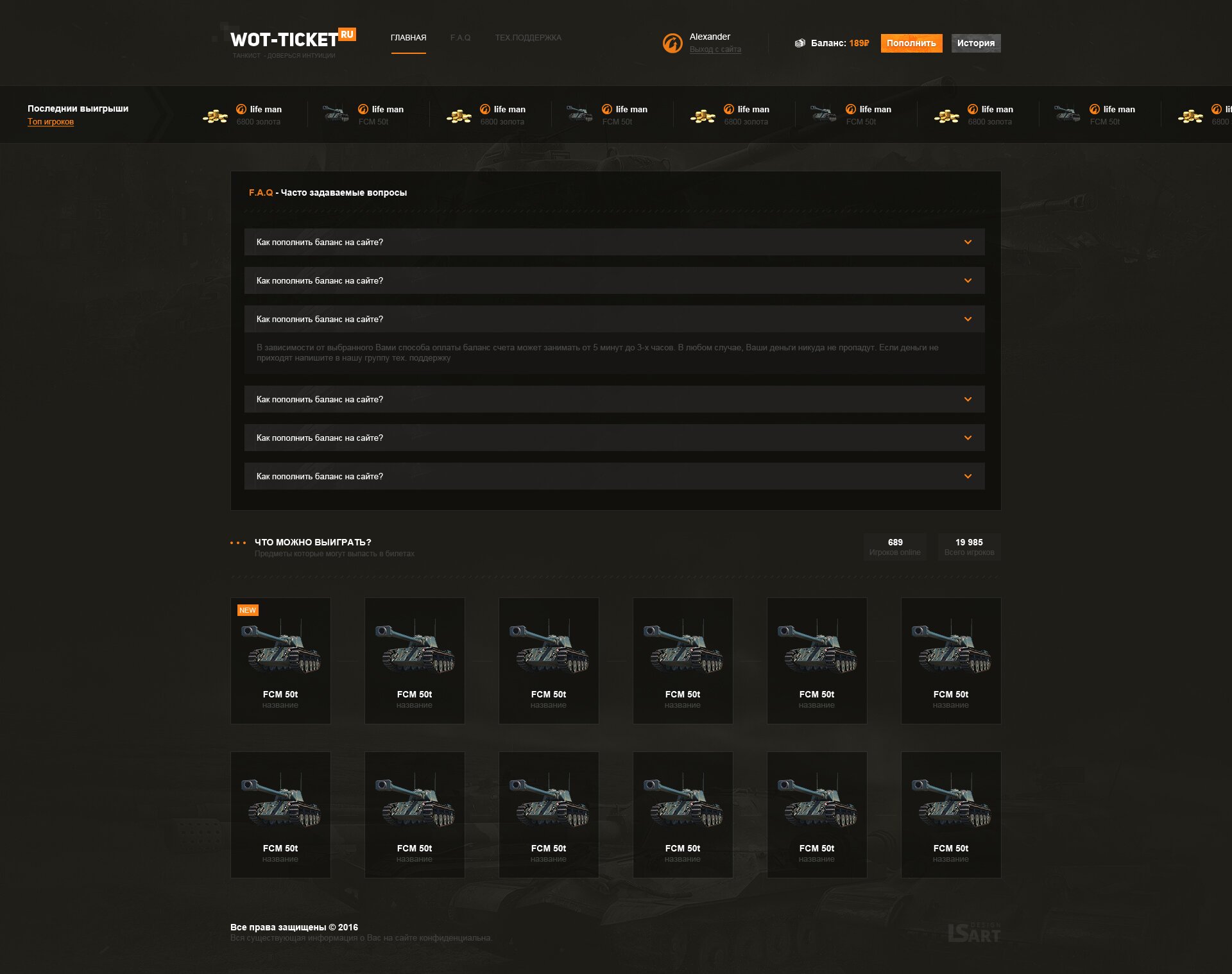Click the Последнии выигрыши heading
The image size is (1232, 974).
(78, 108)
